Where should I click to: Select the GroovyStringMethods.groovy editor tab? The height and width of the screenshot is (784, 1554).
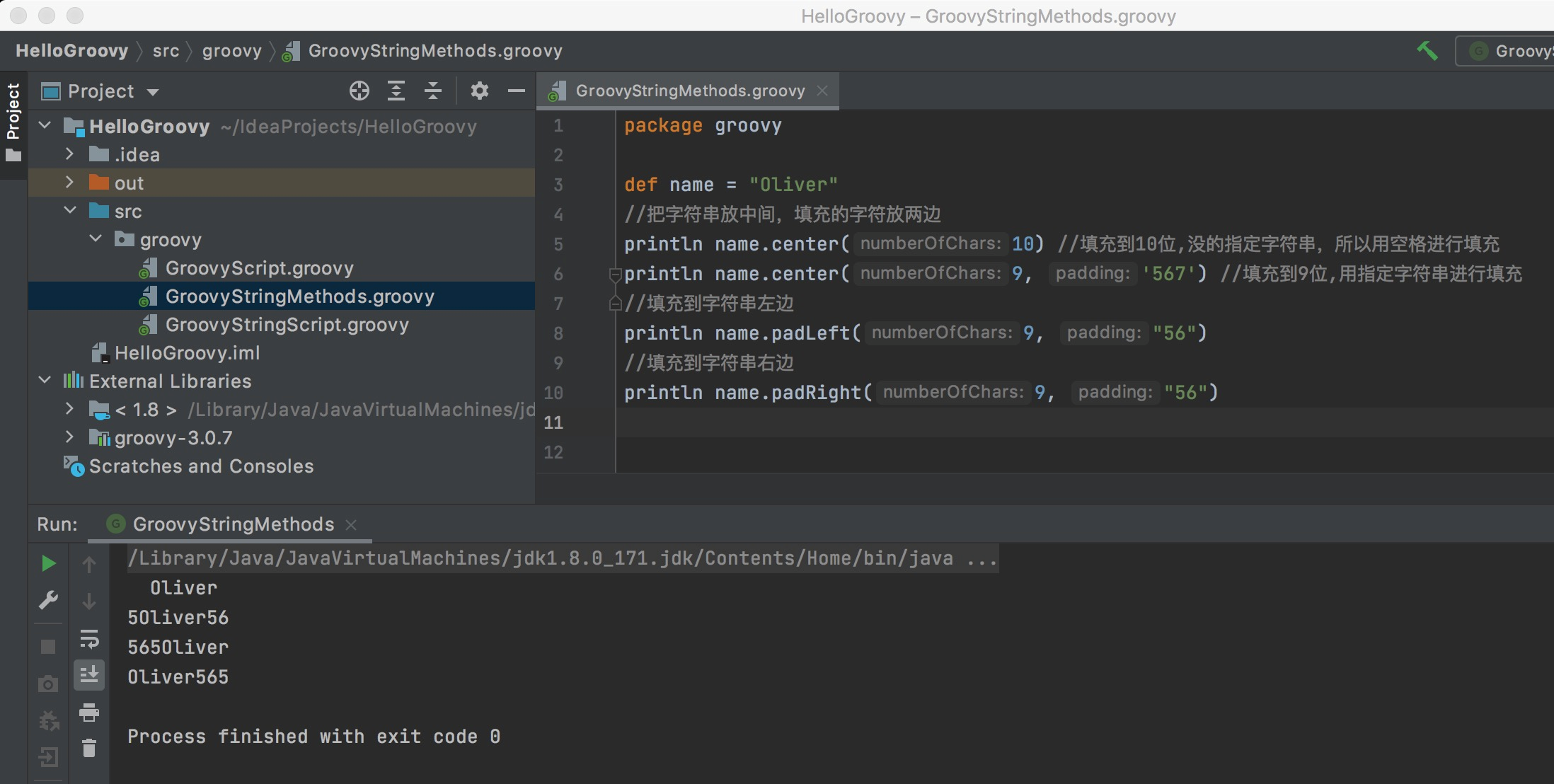(x=689, y=91)
